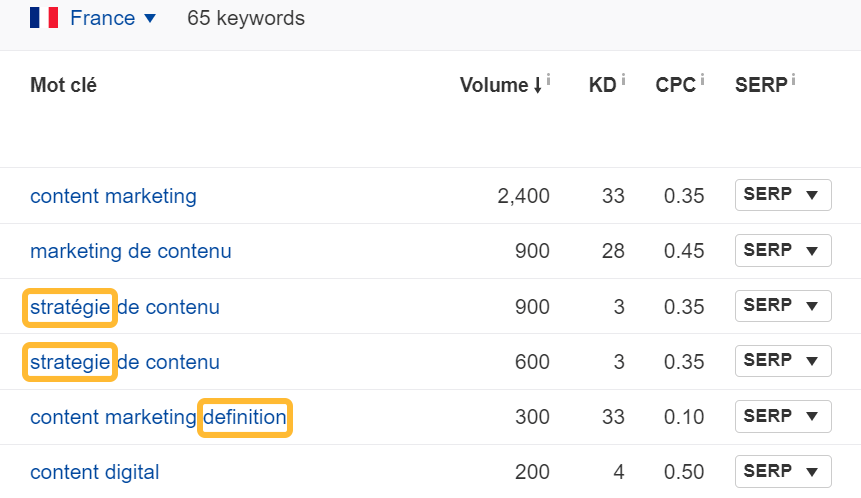The height and width of the screenshot is (498, 861).
Task: Open the 'content marketing' keyword link
Action: point(113,196)
